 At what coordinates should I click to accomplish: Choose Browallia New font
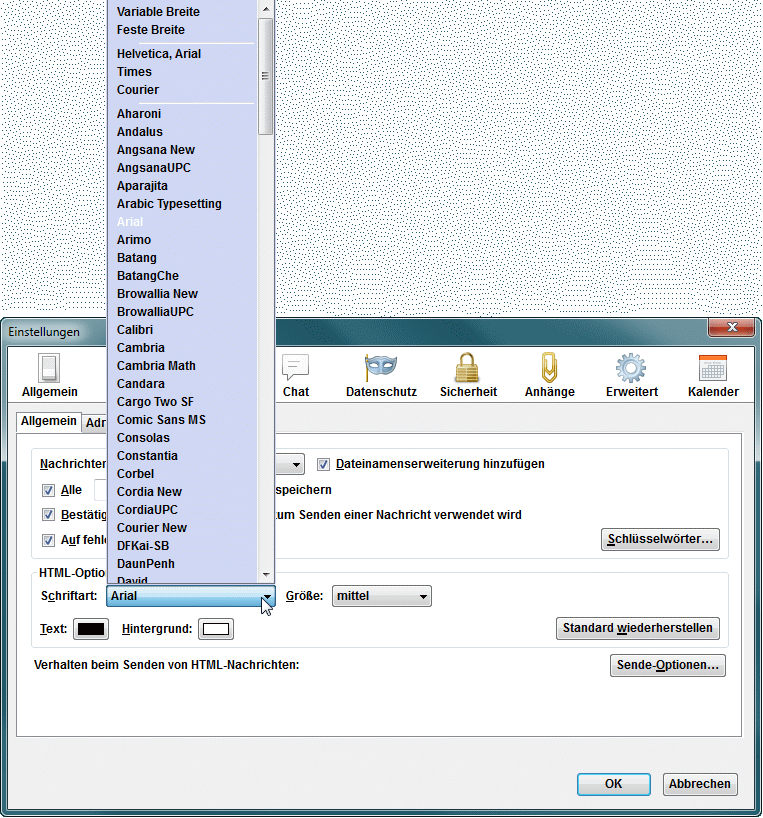[182, 294]
